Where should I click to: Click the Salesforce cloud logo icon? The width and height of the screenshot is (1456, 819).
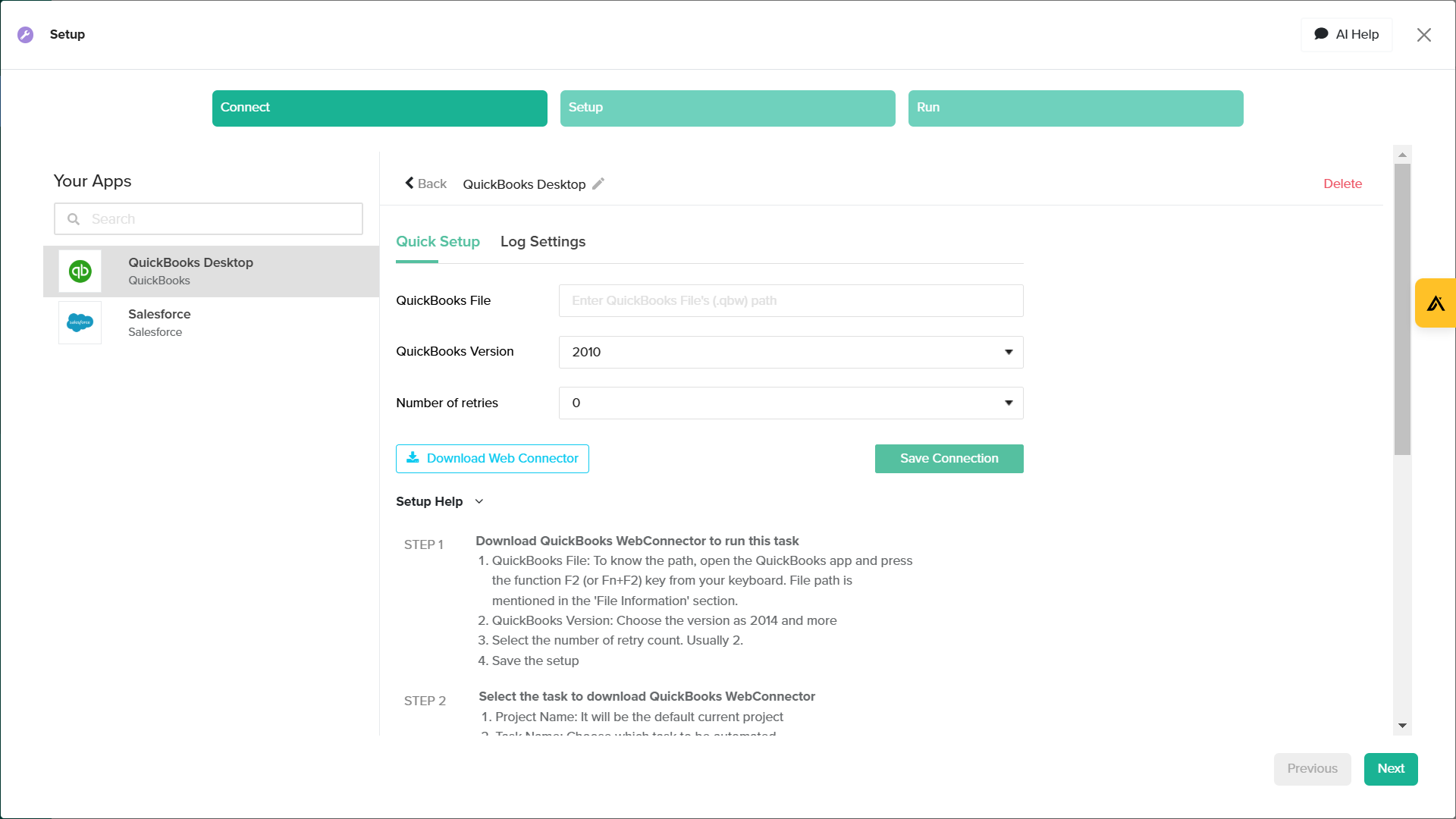click(80, 322)
